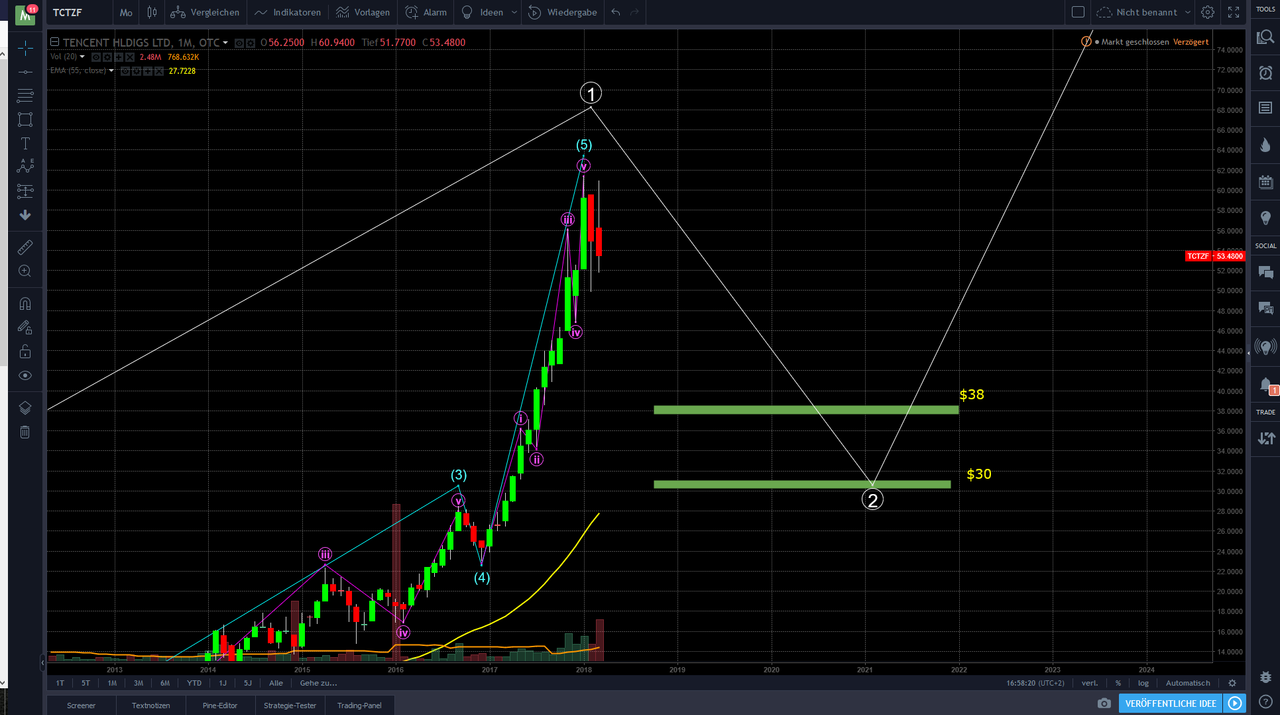Open the candlestick chart style icon
Viewport: 1280px width, 715px height.
coord(152,12)
